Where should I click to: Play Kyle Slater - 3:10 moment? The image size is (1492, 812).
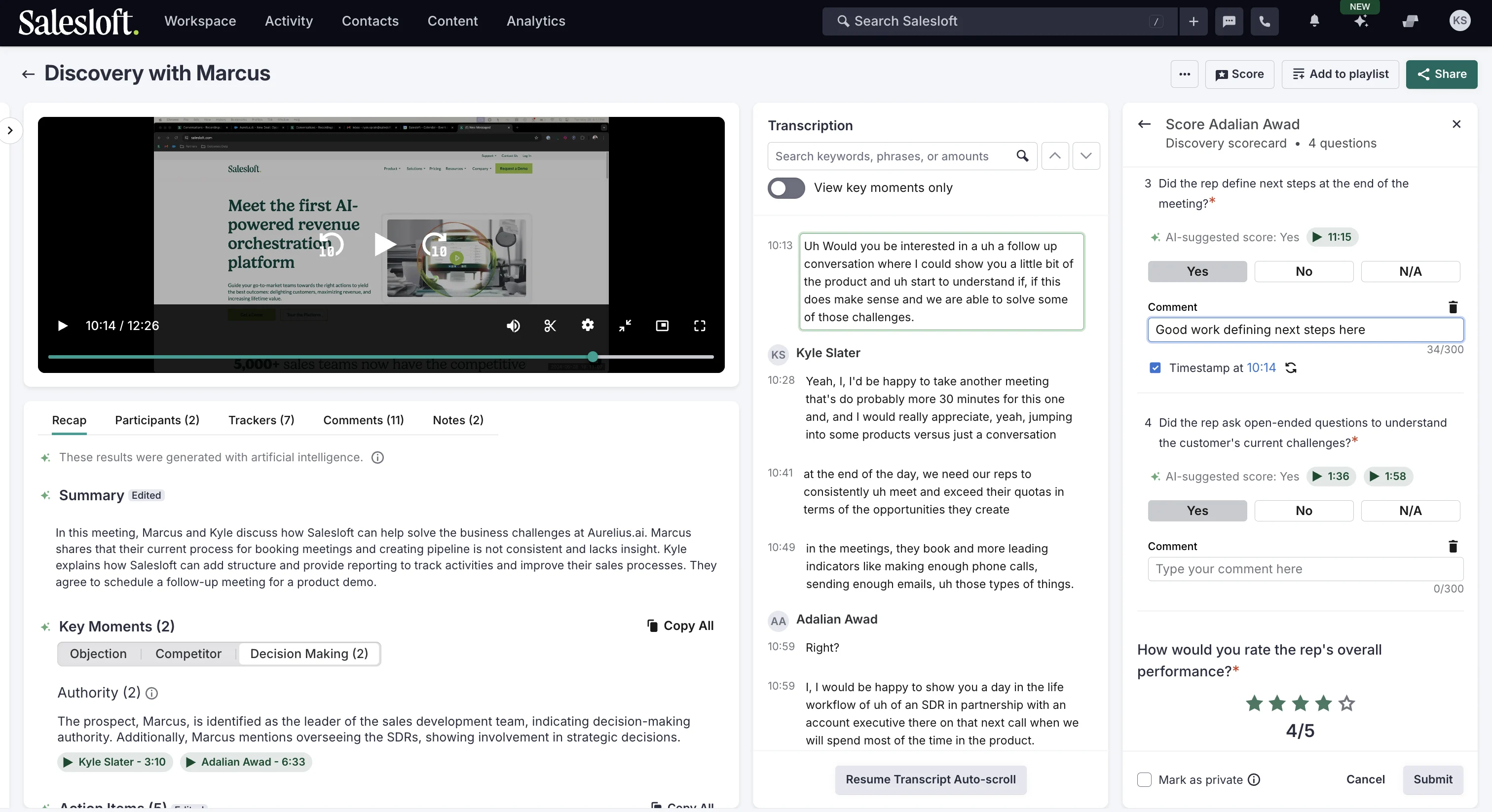tap(114, 762)
